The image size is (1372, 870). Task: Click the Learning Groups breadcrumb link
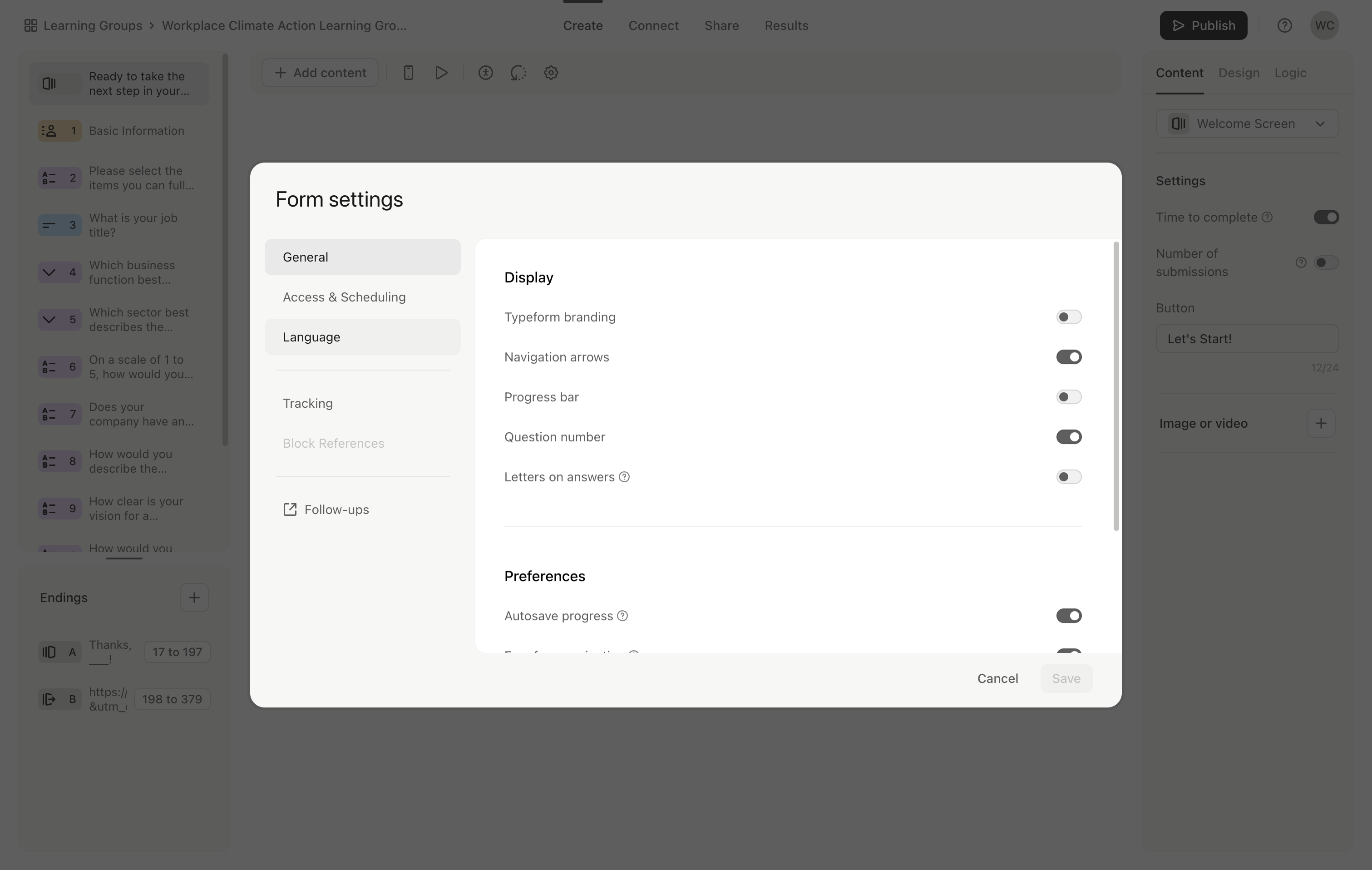93,25
